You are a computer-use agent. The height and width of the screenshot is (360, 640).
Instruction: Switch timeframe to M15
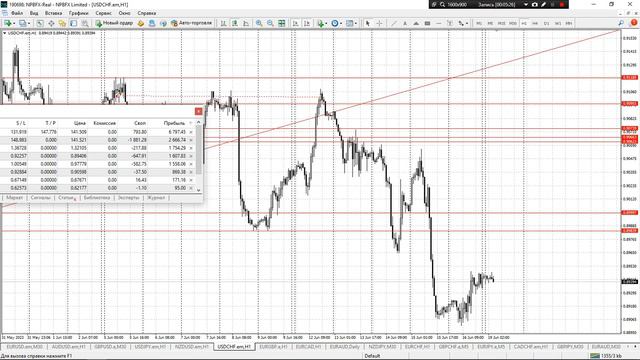click(501, 23)
